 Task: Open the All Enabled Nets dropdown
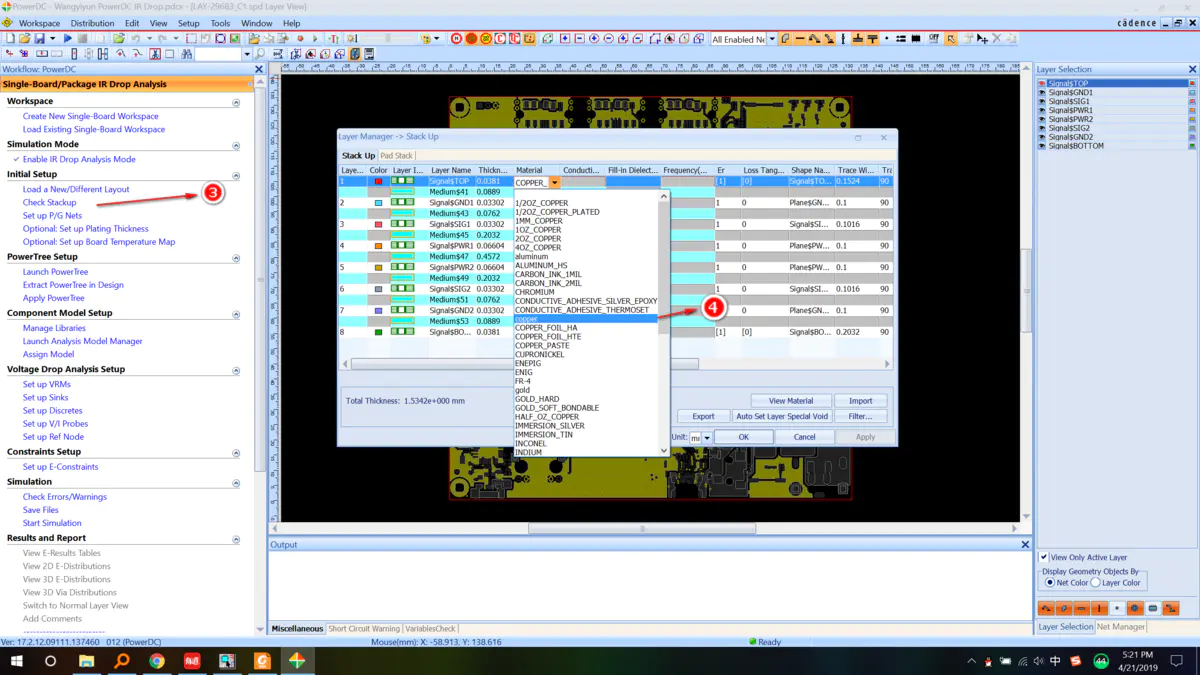[x=771, y=39]
